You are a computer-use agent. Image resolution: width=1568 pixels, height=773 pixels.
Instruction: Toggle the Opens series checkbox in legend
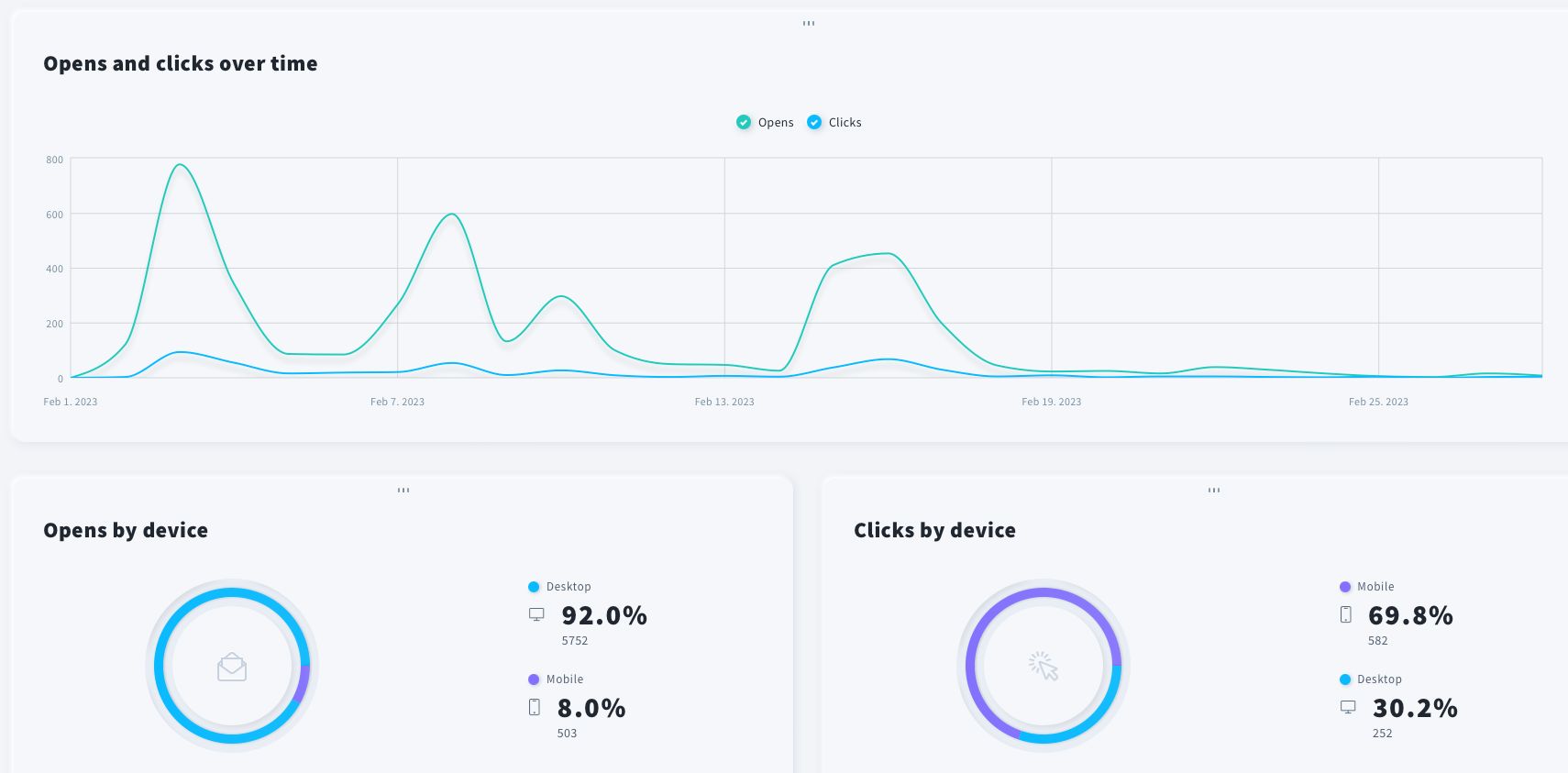pyautogui.click(x=744, y=122)
